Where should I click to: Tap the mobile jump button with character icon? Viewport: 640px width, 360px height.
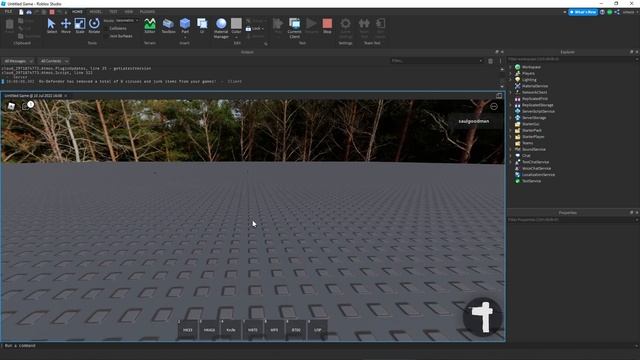coord(482,317)
